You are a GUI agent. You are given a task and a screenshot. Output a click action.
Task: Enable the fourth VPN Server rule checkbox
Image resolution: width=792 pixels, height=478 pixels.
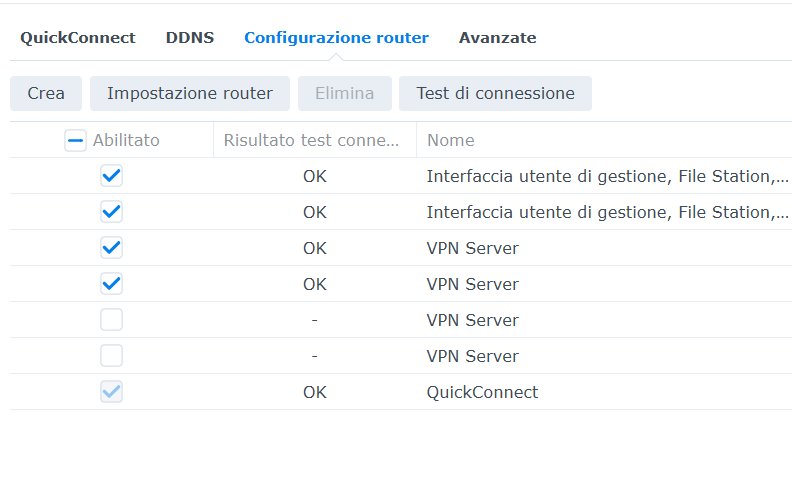point(112,356)
